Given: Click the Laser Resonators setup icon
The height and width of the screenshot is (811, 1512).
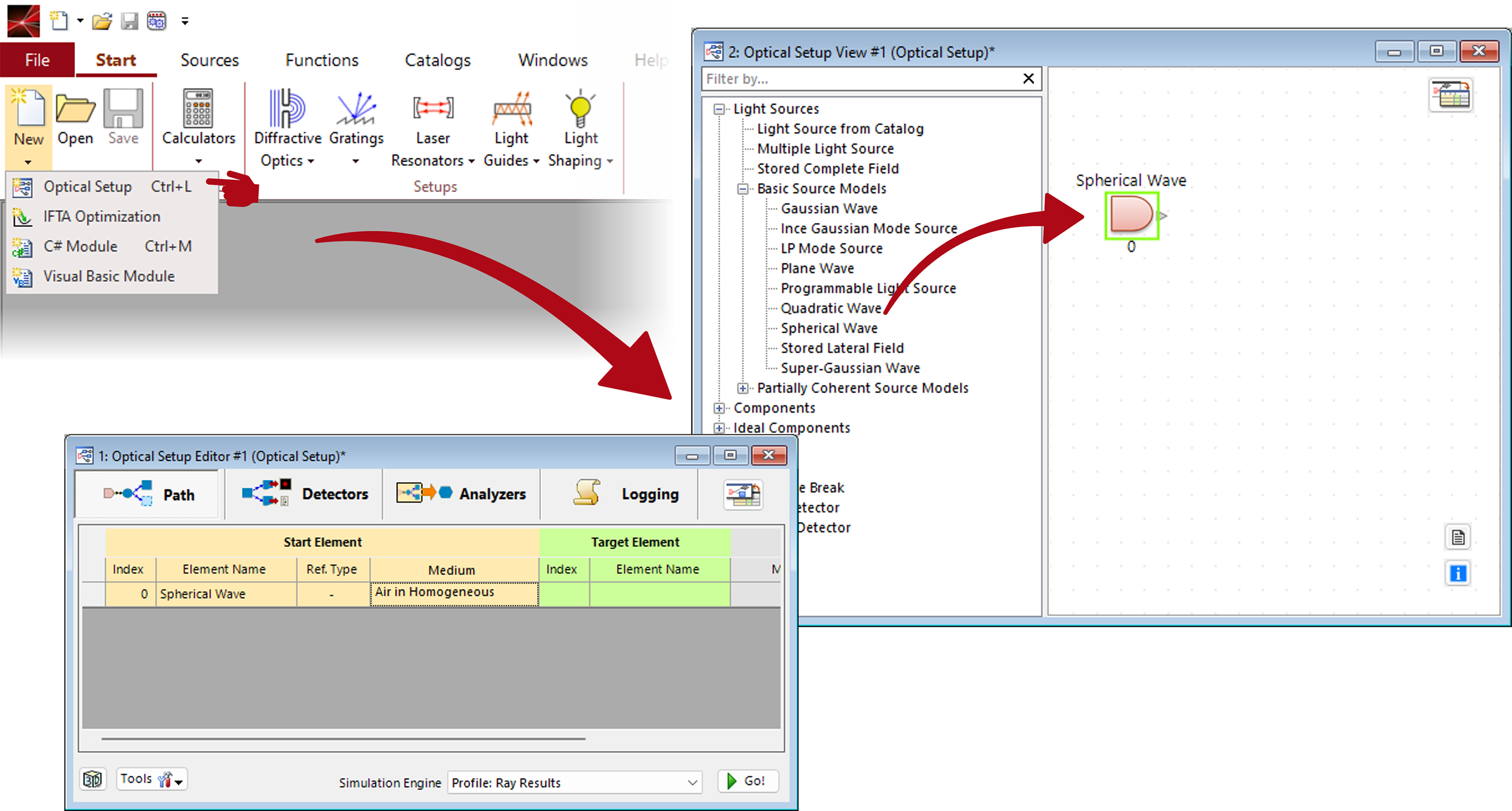Looking at the screenshot, I should (x=433, y=108).
